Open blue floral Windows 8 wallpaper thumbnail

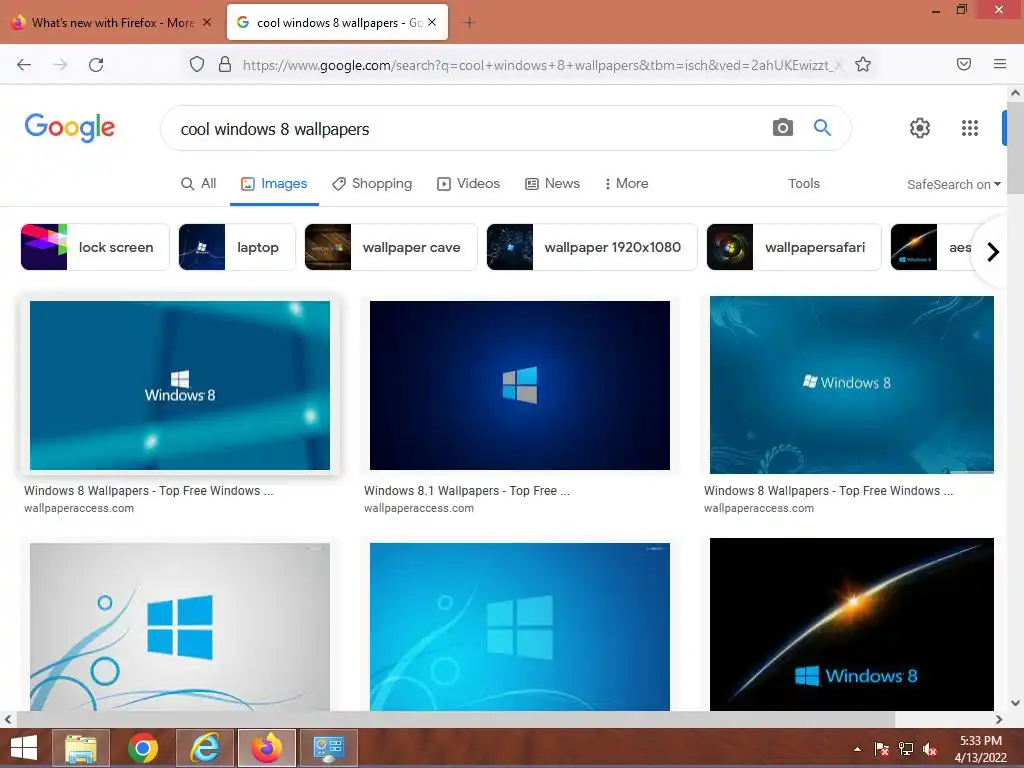[852, 385]
